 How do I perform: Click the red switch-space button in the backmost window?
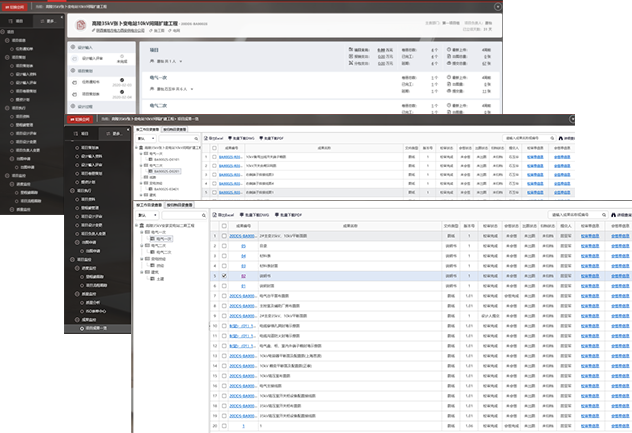(x=15, y=6)
